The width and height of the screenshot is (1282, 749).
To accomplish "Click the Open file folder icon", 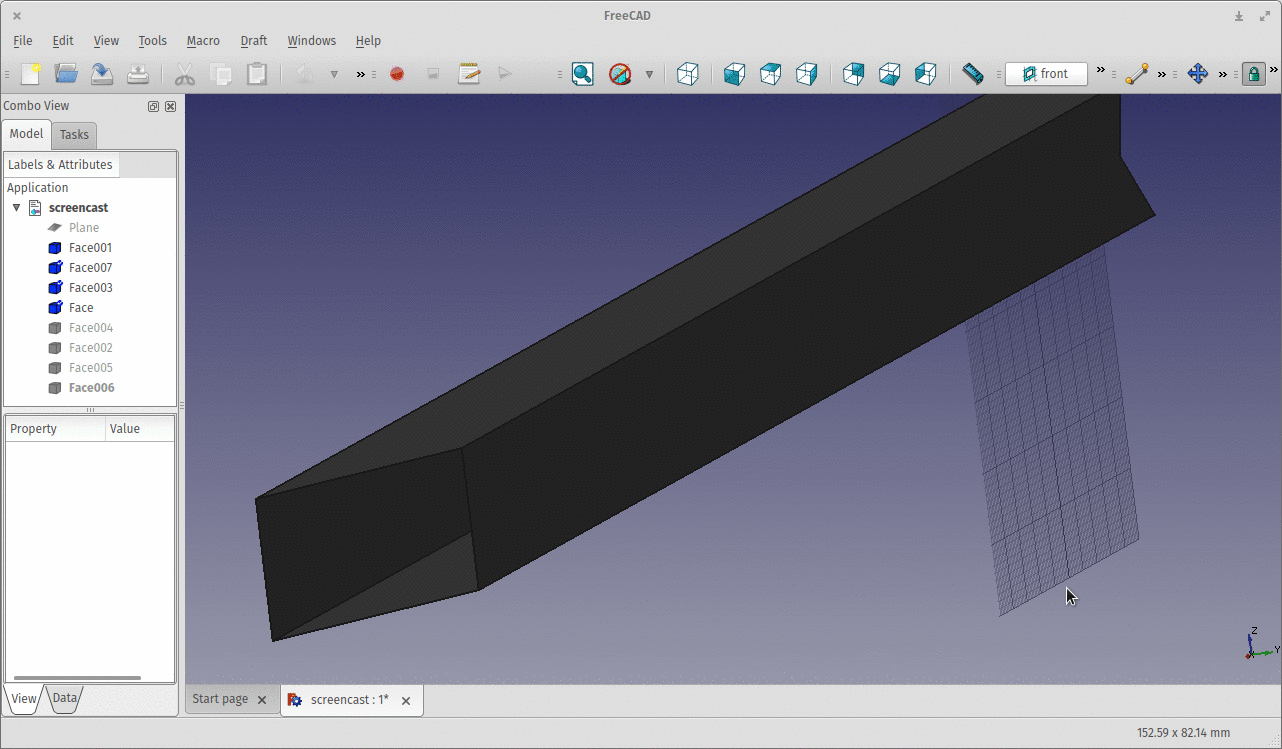I will (66, 74).
